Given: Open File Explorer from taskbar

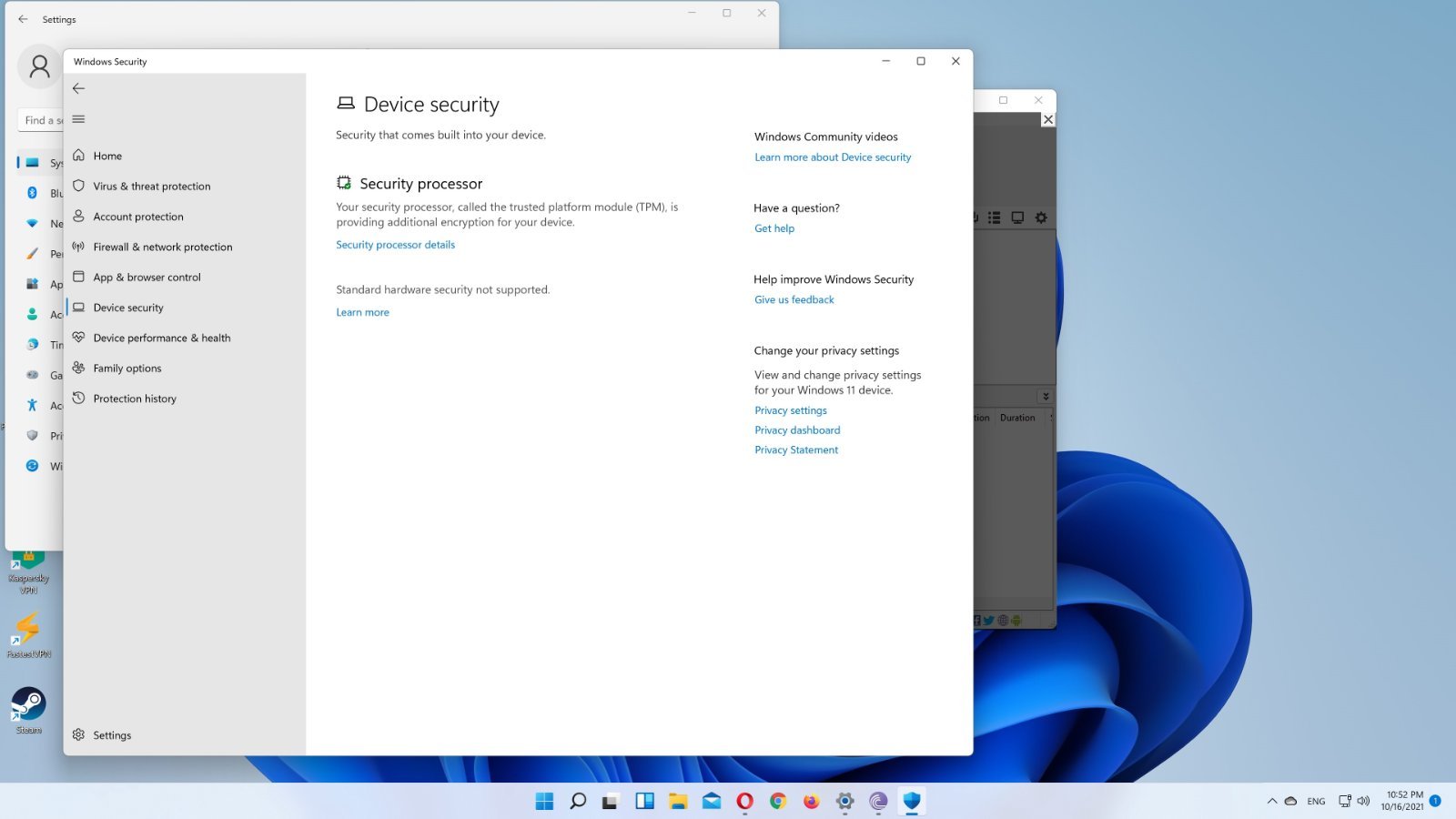Looking at the screenshot, I should pyautogui.click(x=678, y=801).
